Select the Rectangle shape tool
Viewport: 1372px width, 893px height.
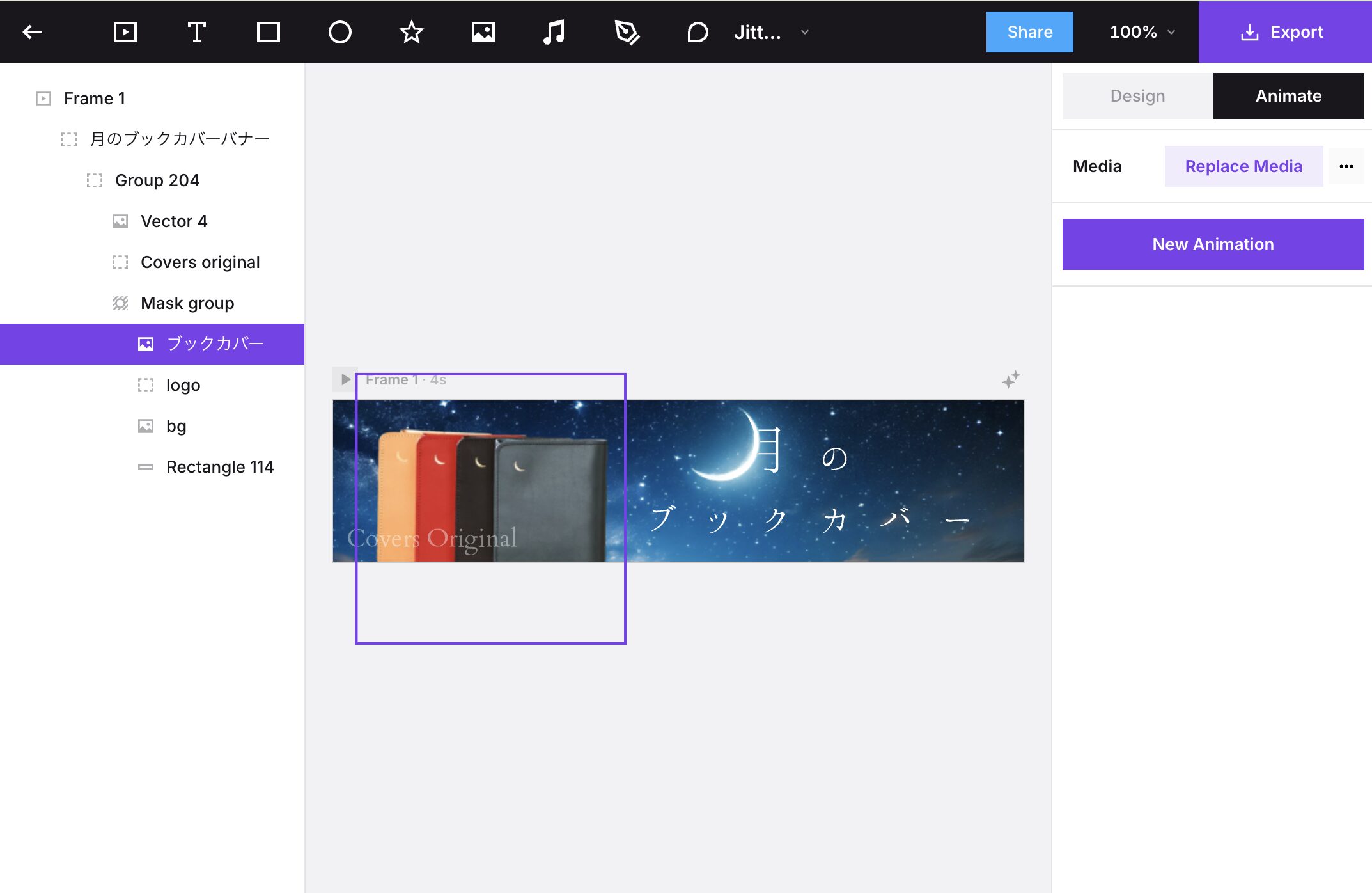pyautogui.click(x=268, y=32)
